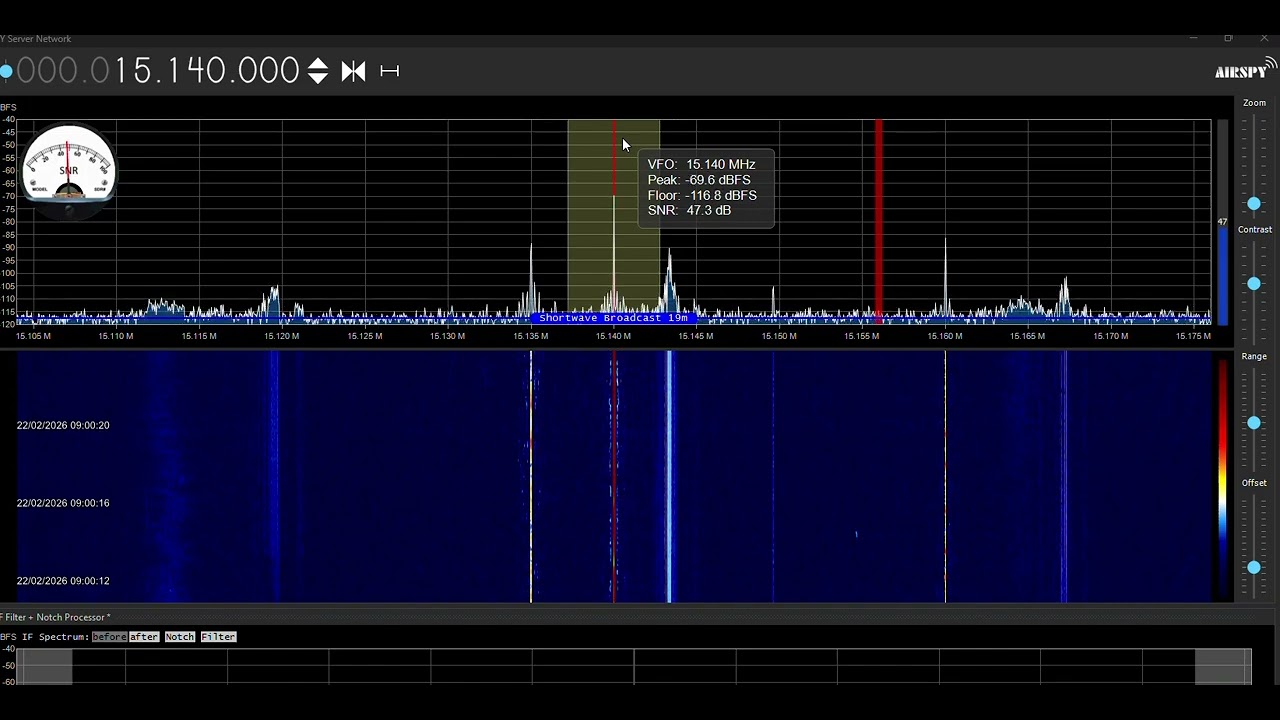Click the 15.165 M axis label
Screen dimensions: 1280x720
click(1027, 336)
